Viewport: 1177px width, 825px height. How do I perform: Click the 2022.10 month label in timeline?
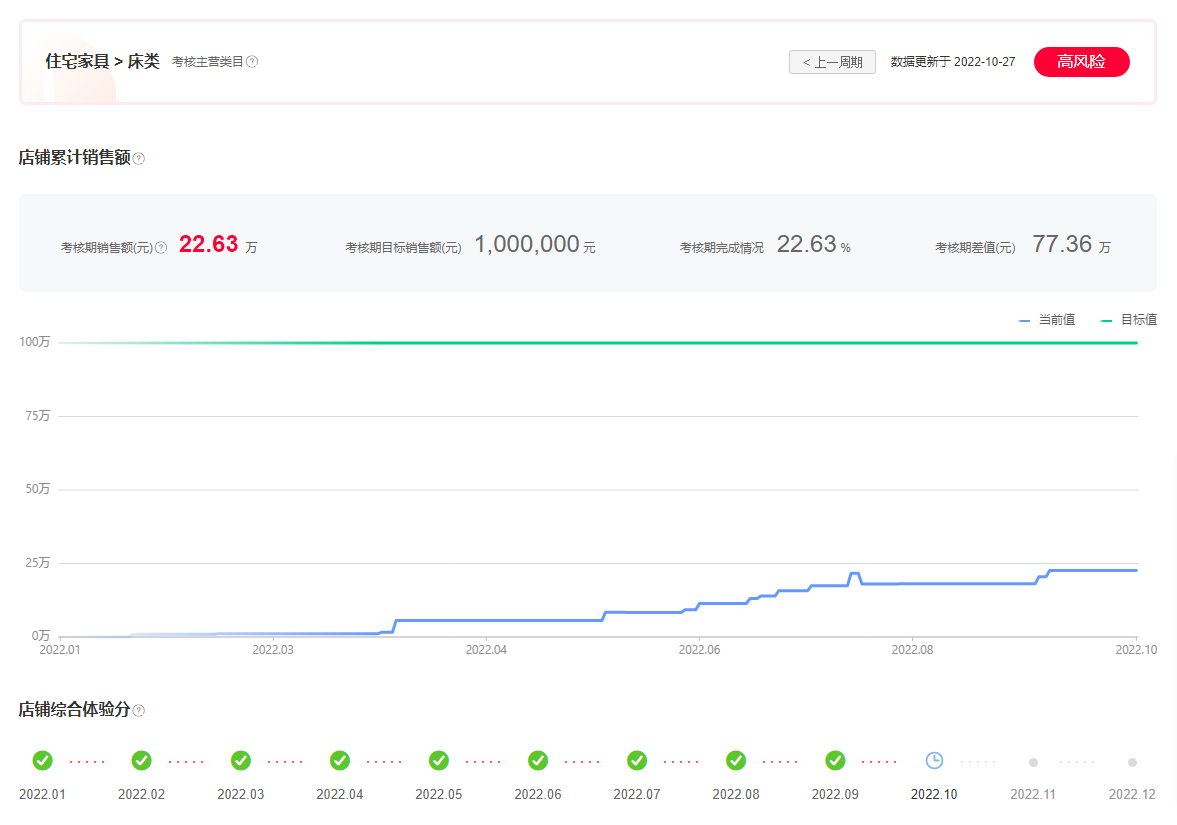coord(934,794)
